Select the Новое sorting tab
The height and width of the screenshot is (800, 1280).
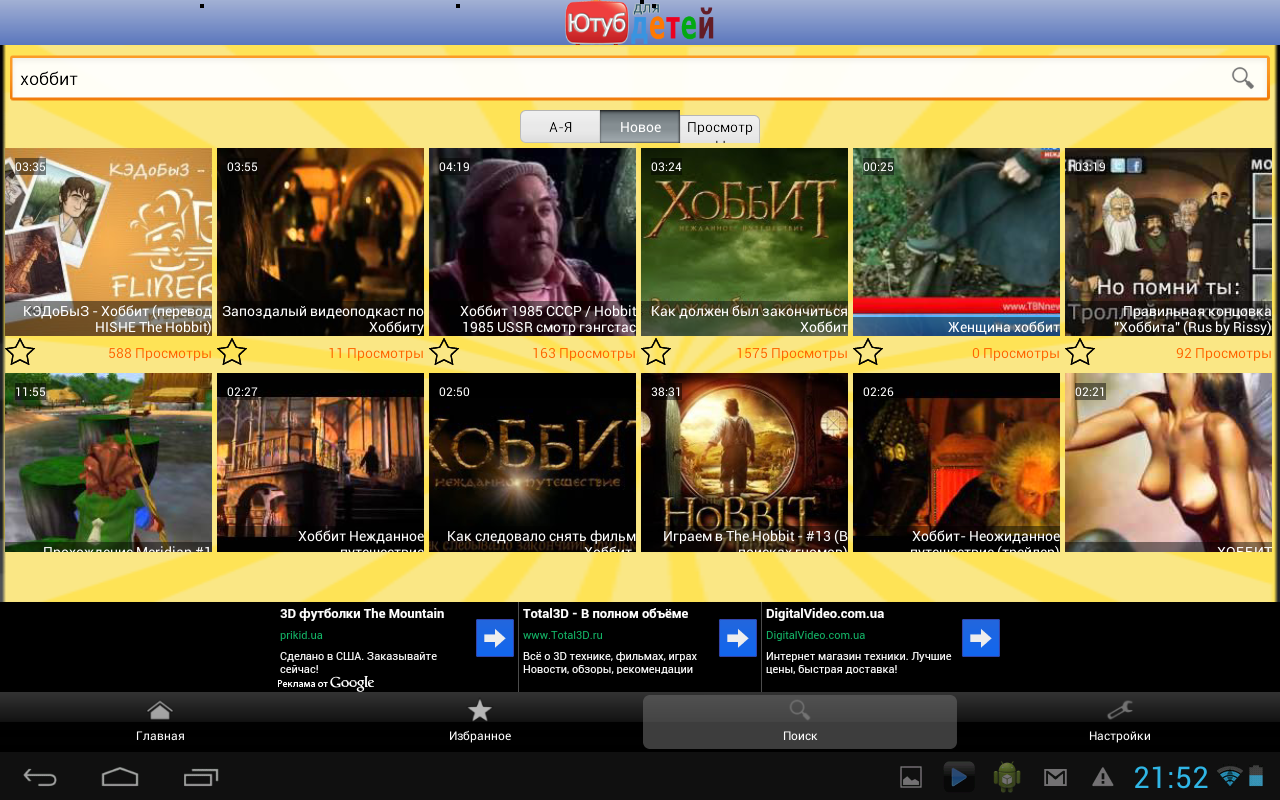click(640, 127)
